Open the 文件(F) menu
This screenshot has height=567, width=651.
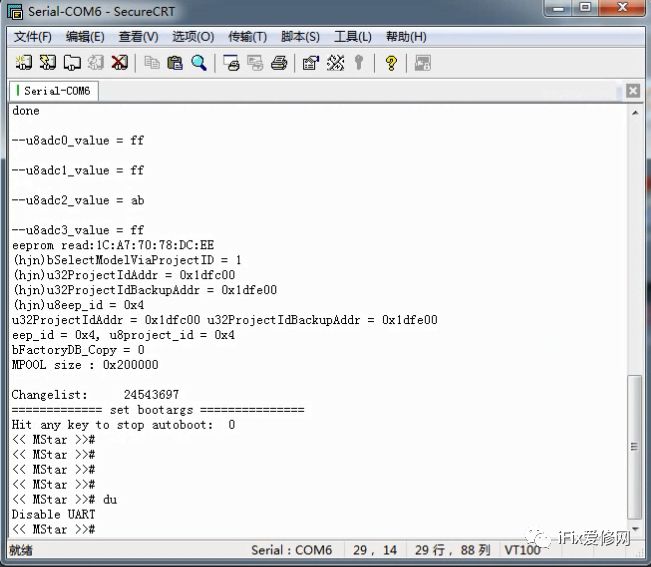[x=33, y=37]
